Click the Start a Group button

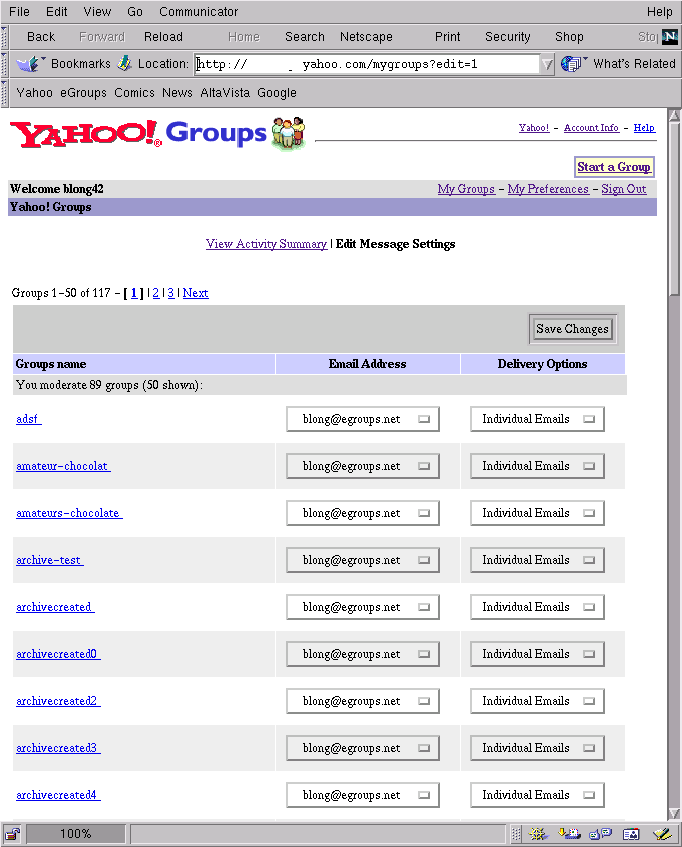pyautogui.click(x=614, y=167)
